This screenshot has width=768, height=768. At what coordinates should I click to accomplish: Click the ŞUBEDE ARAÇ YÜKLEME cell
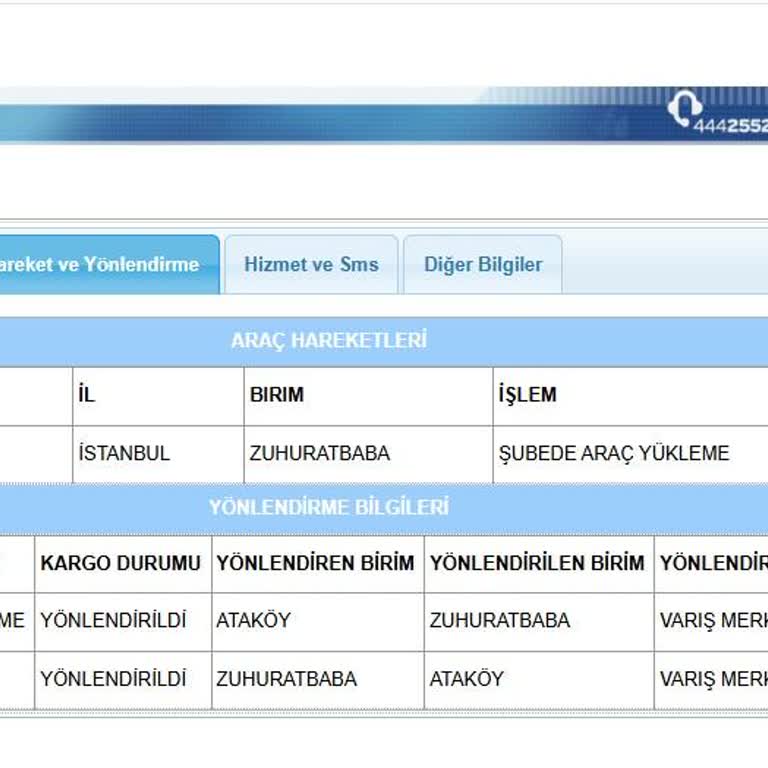pyautogui.click(x=631, y=454)
